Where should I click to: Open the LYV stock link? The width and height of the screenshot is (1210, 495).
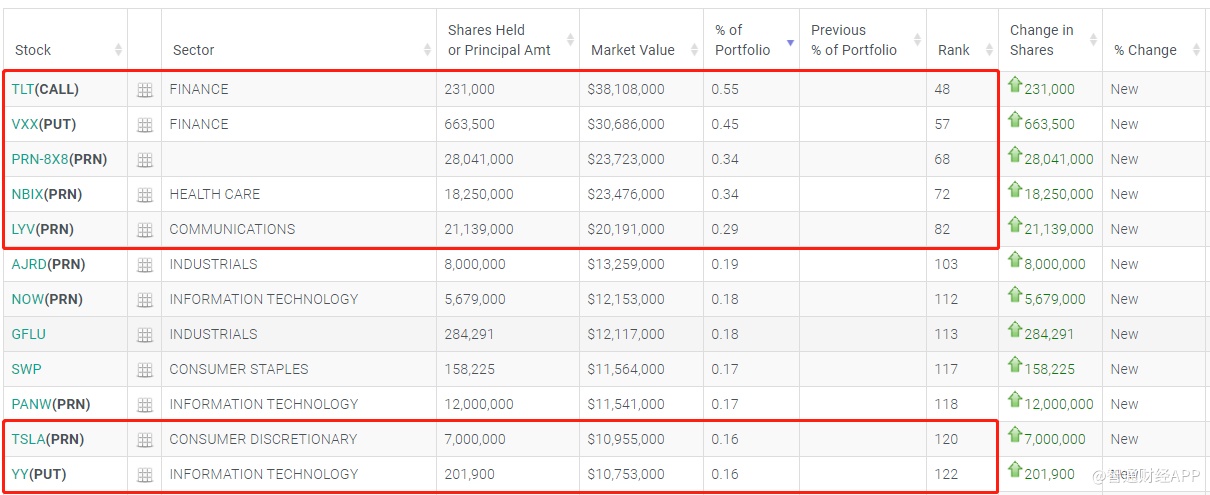pos(24,229)
